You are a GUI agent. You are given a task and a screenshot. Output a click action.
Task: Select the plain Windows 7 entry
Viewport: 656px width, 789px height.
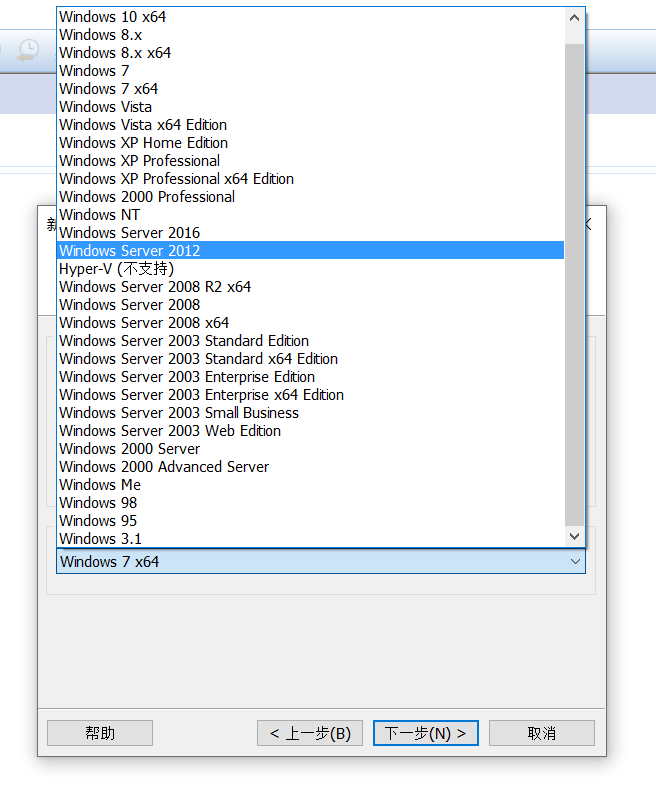click(310, 71)
